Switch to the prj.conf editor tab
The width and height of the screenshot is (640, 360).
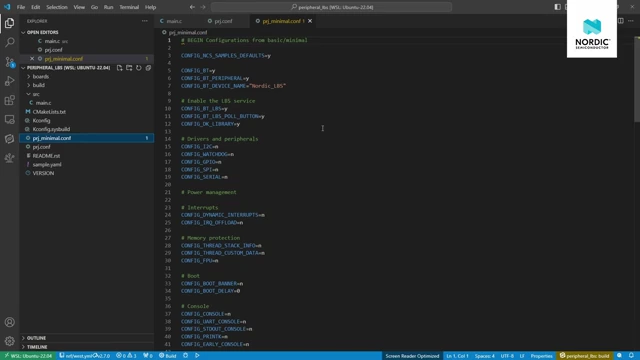(x=223, y=21)
